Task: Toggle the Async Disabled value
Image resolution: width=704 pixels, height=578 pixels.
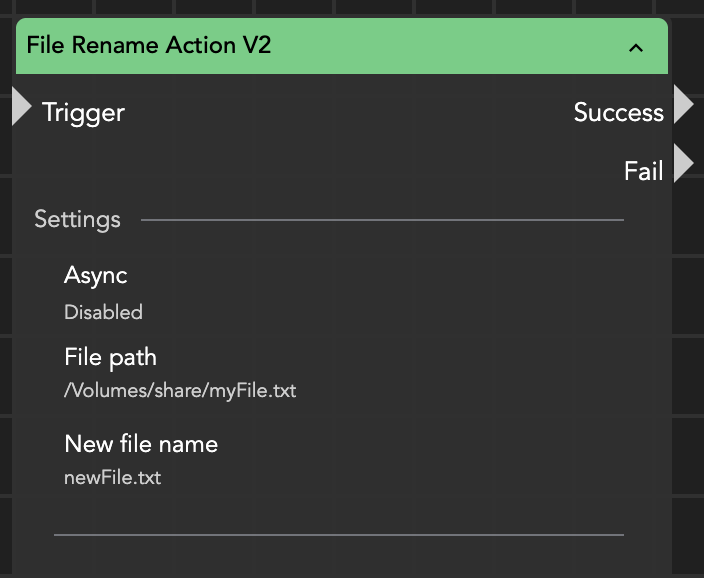Action: [x=103, y=312]
